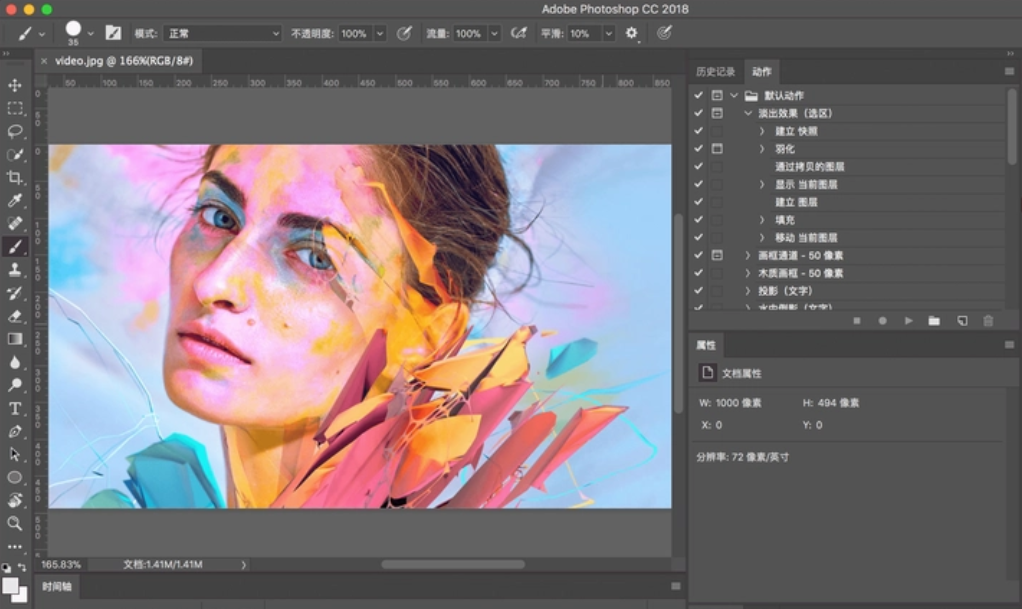Select the Eyedropper tool
The width and height of the screenshot is (1022, 609).
(x=15, y=200)
